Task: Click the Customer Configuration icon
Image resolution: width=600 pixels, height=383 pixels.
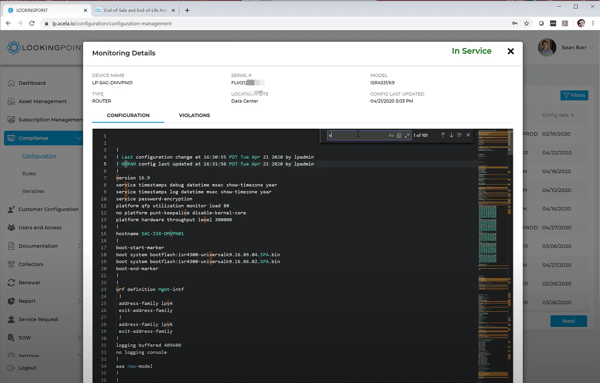Action: [11, 209]
